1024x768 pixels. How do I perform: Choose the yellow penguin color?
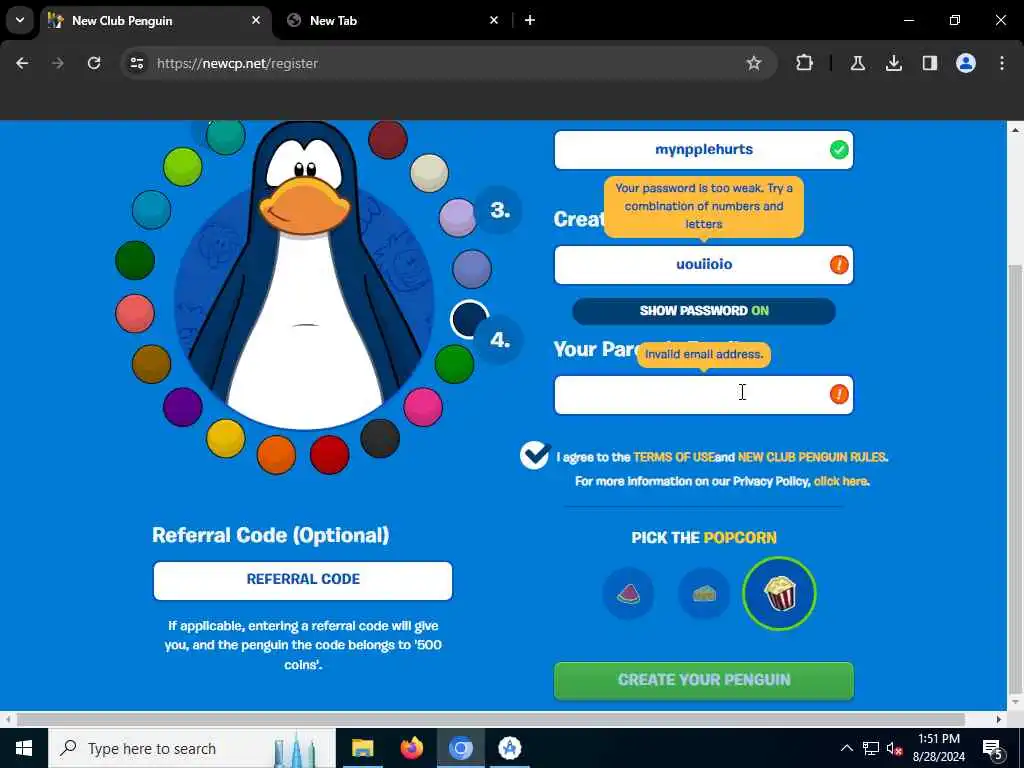[225, 438]
